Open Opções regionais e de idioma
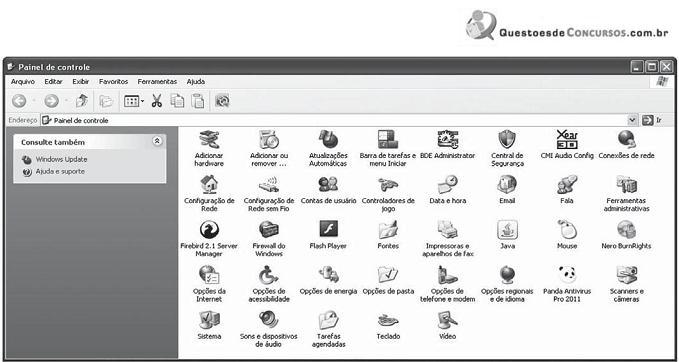Viewport: 679px width, 362px height. click(507, 275)
